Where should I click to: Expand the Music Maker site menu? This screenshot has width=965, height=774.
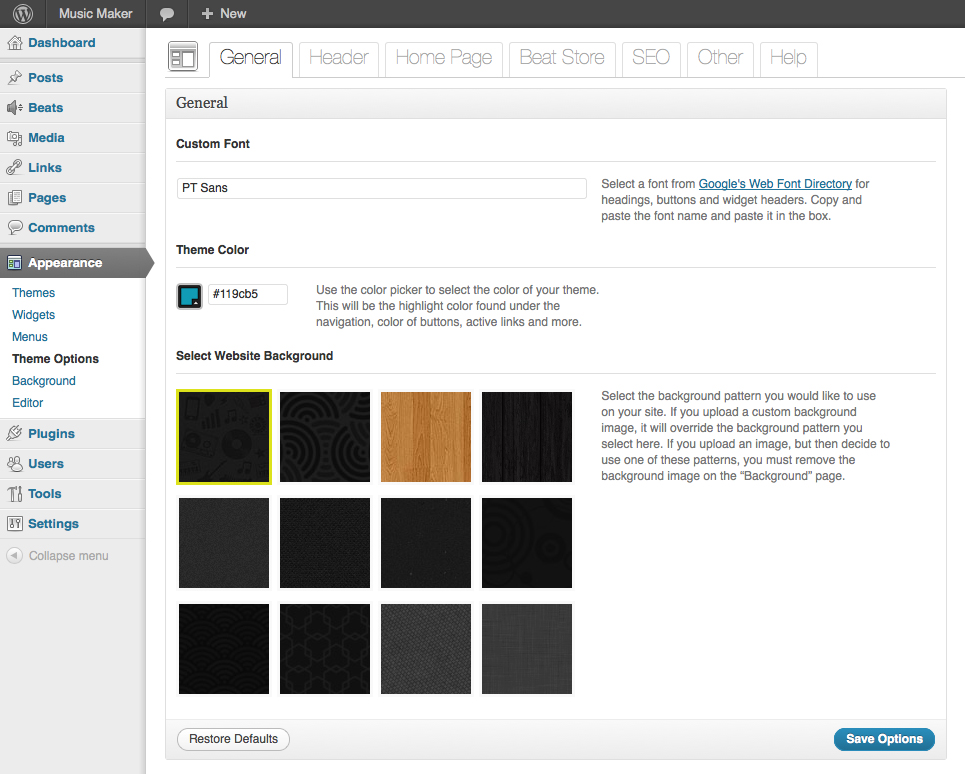[x=95, y=14]
